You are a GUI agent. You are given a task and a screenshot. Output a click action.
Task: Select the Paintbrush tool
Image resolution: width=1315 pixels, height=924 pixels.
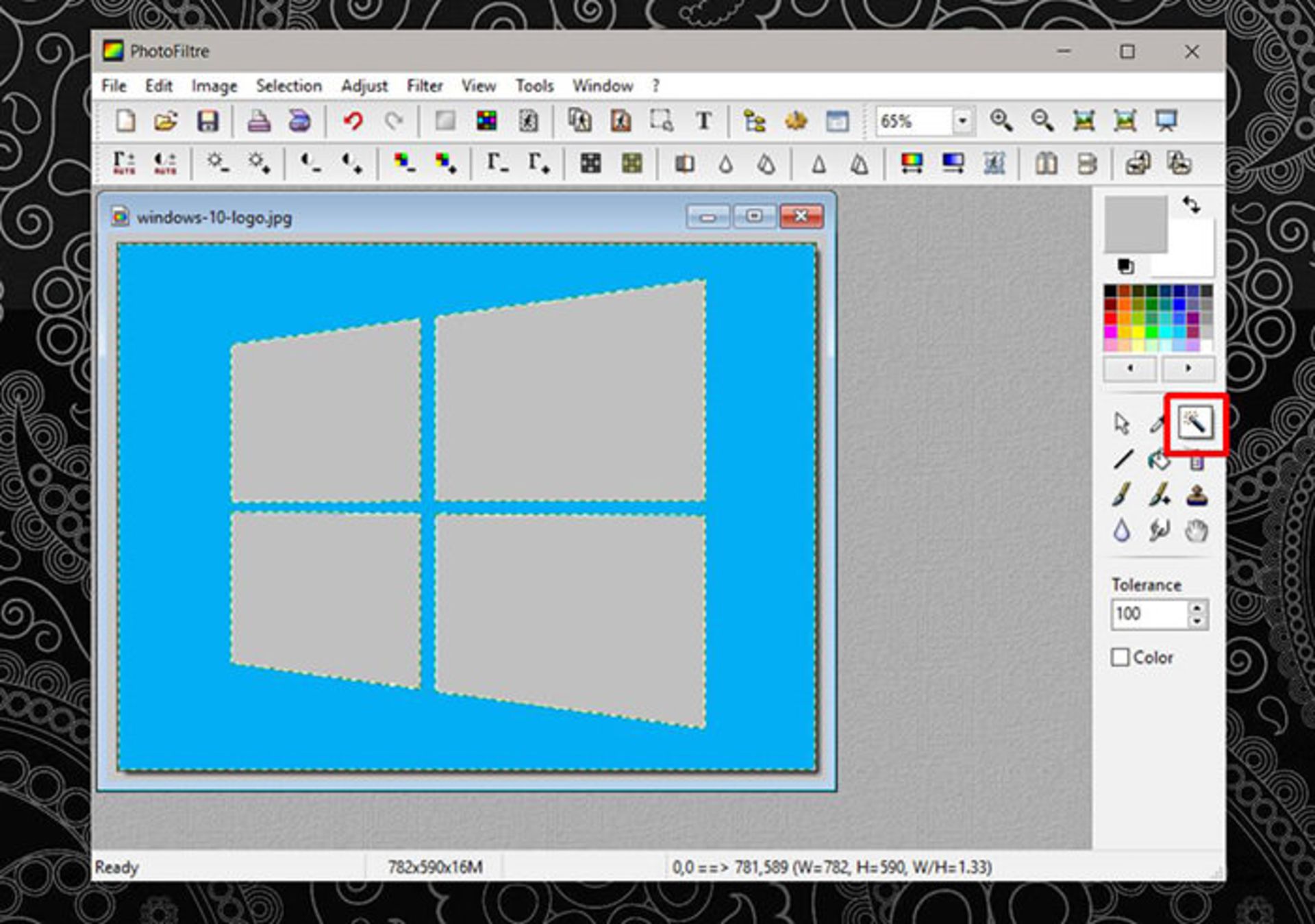tap(1121, 495)
